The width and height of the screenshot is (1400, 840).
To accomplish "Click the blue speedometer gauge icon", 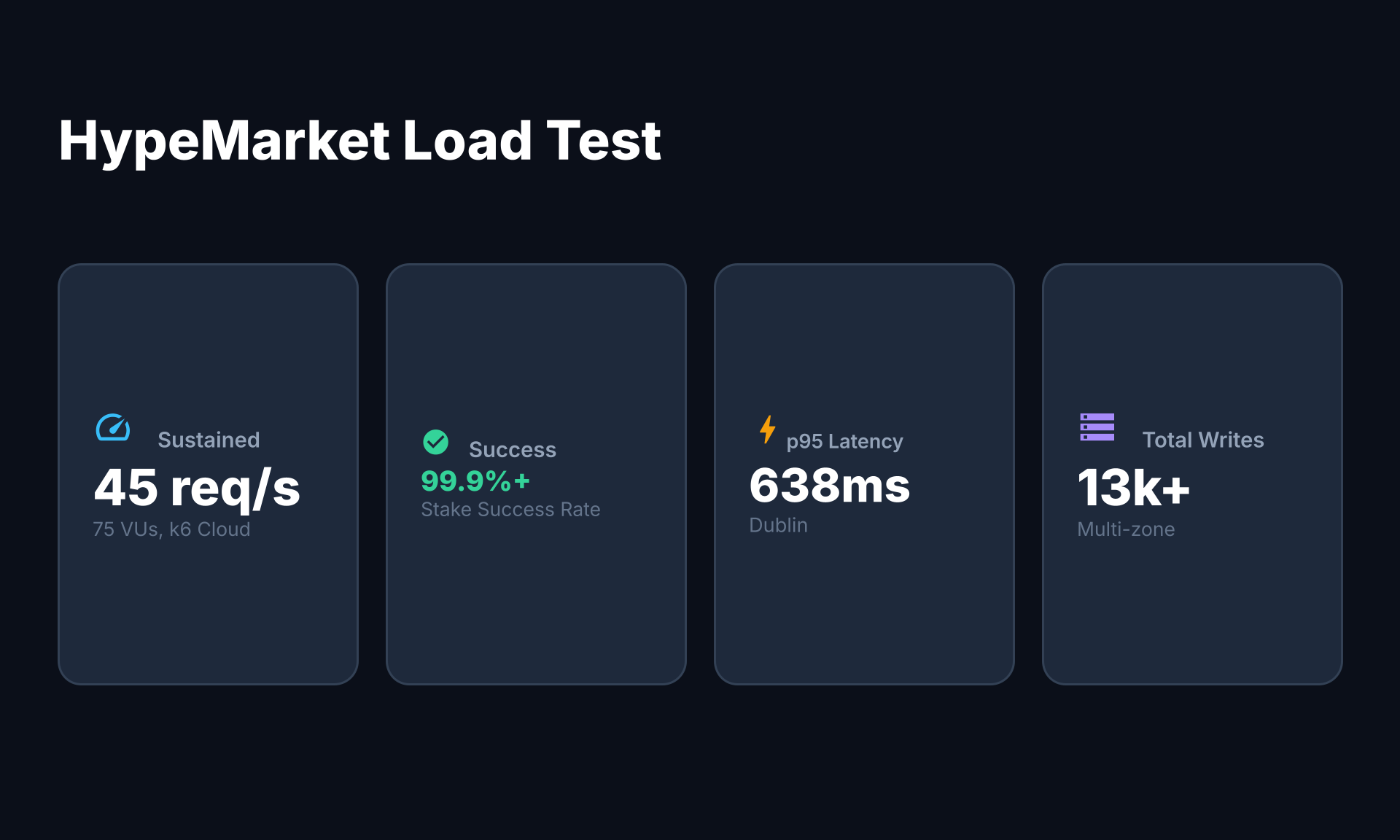I will point(113,427).
